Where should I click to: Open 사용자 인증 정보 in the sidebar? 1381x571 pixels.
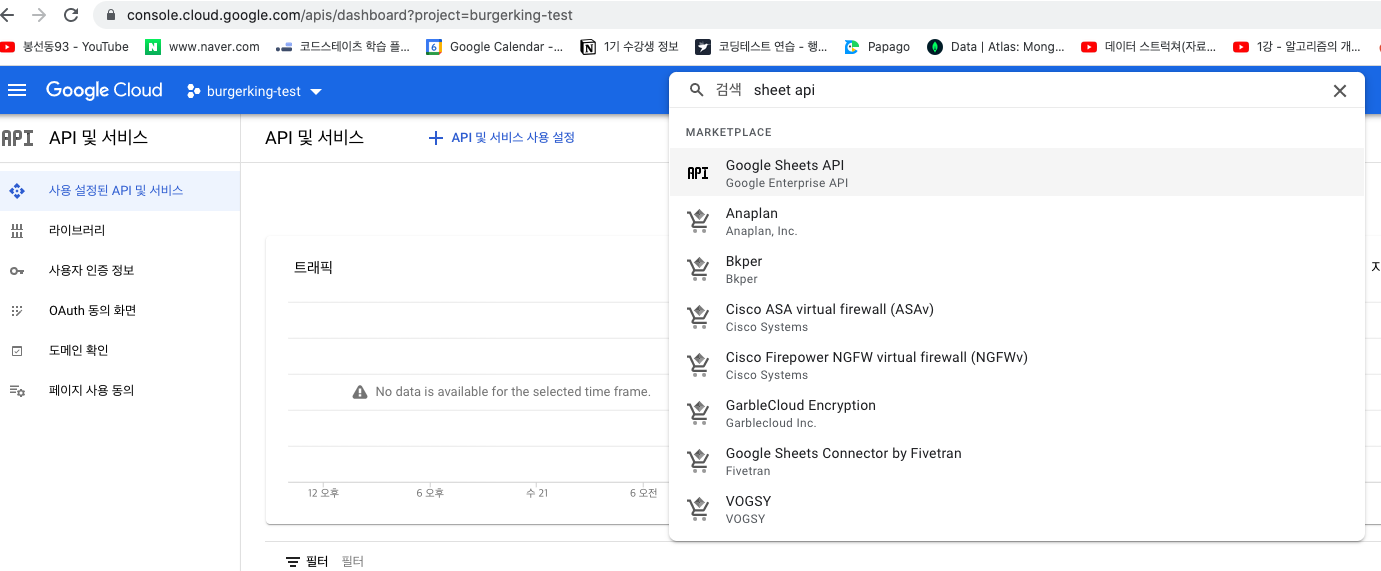pos(120,270)
